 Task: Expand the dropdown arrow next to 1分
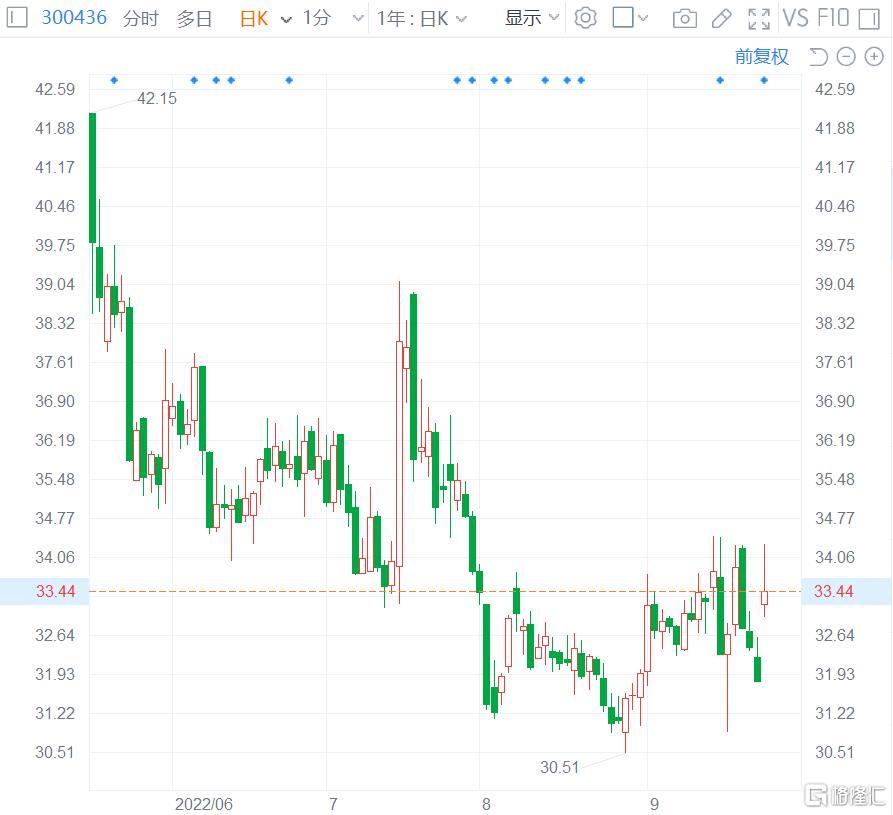(358, 19)
